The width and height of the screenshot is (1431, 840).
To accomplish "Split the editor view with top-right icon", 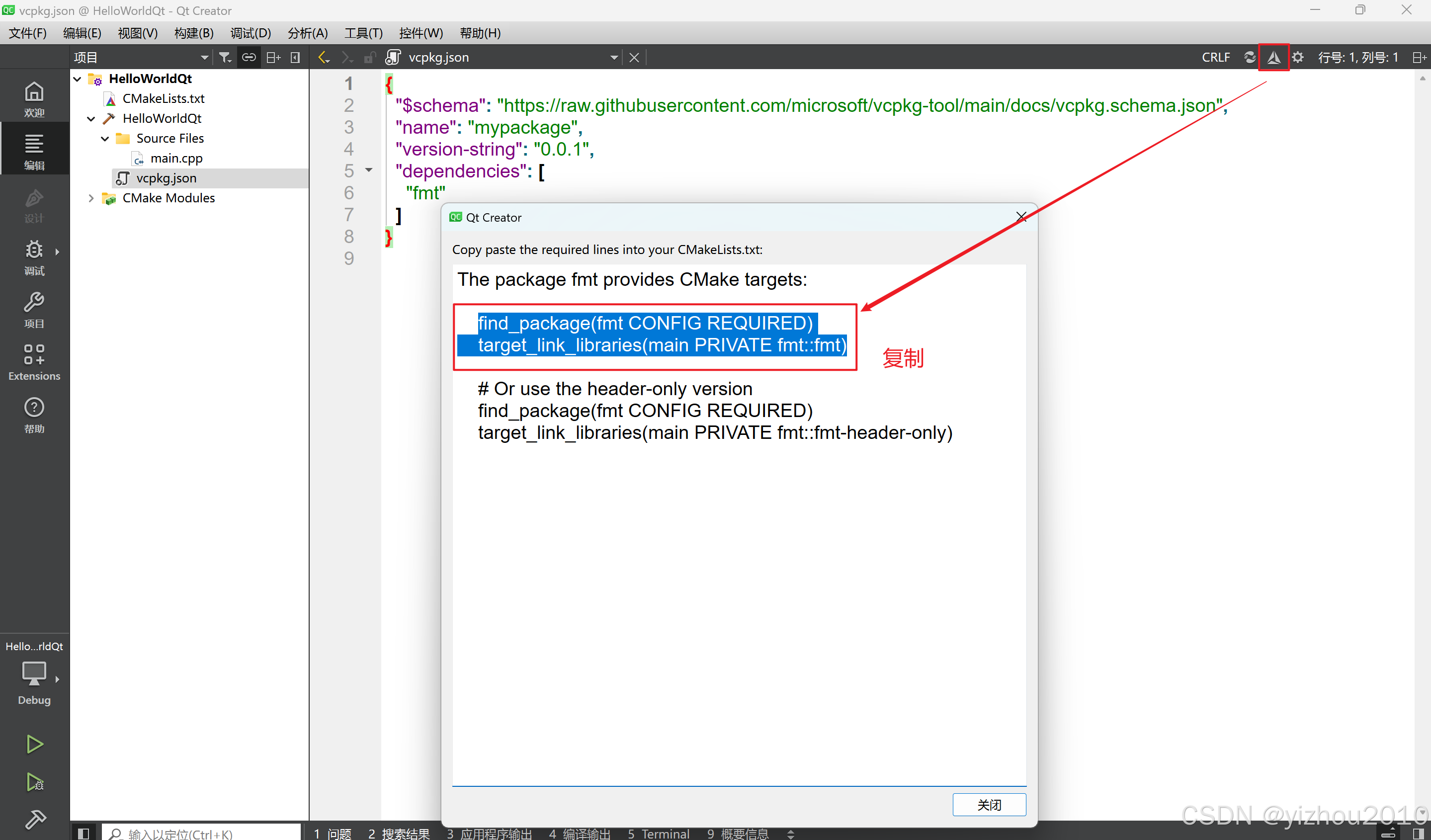I will click(1420, 57).
